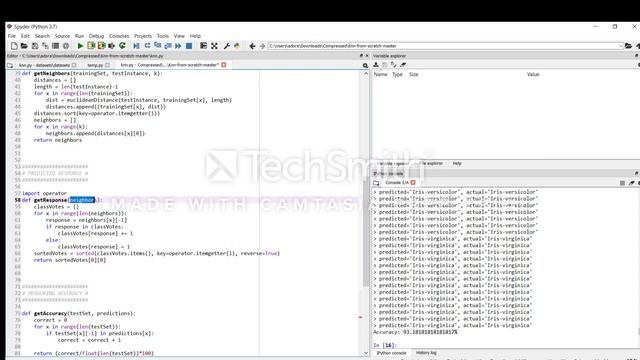
Task: Click the blue Stop debugging square
Action: click(x=189, y=46)
